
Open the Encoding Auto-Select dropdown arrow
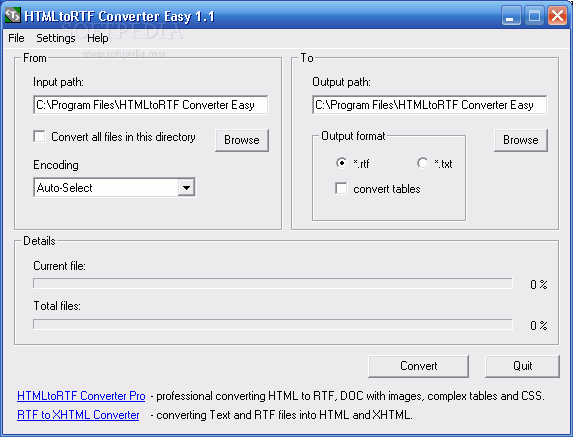(186, 188)
